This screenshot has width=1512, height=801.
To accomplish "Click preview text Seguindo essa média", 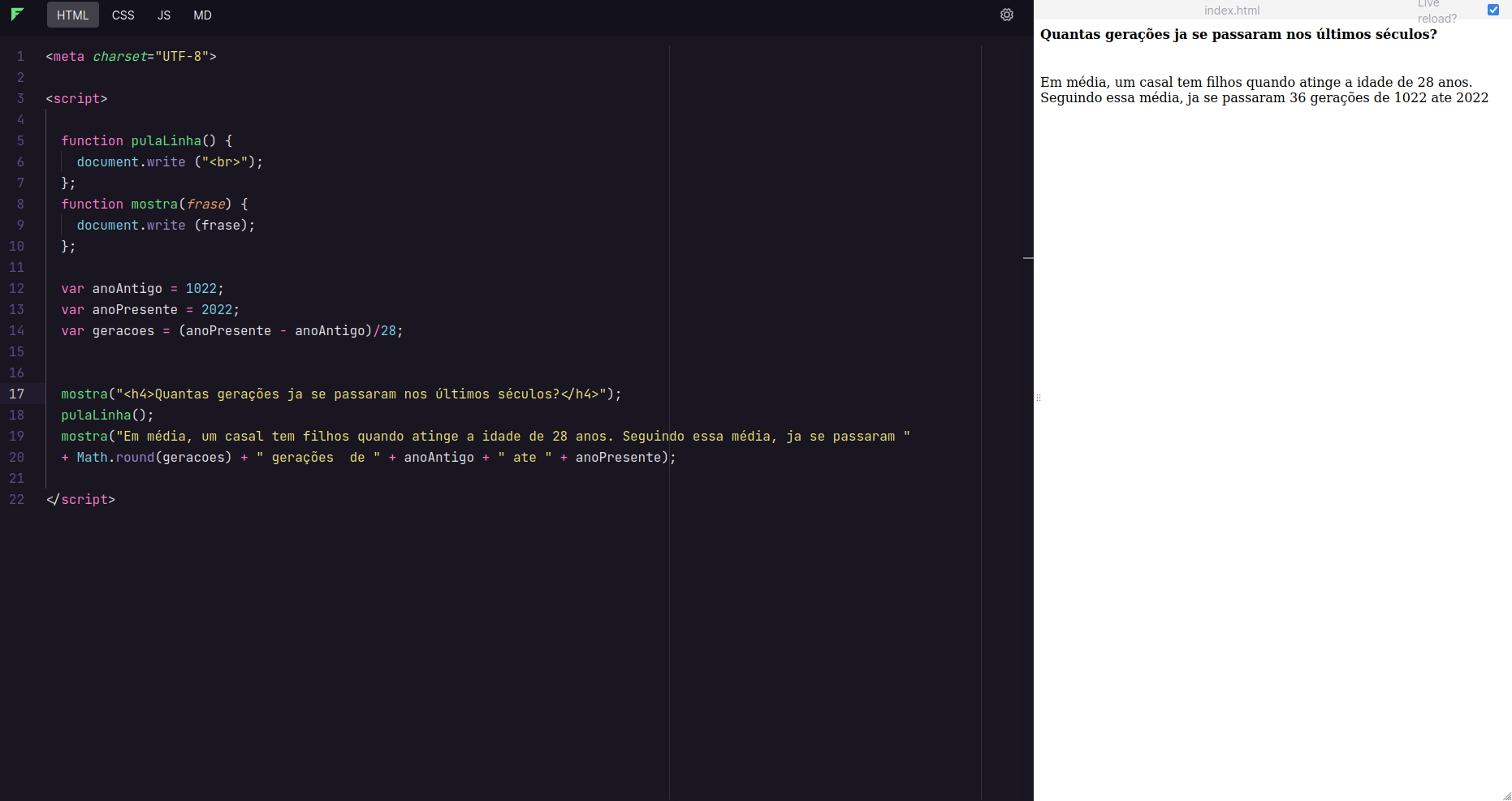I will (x=1264, y=97).
